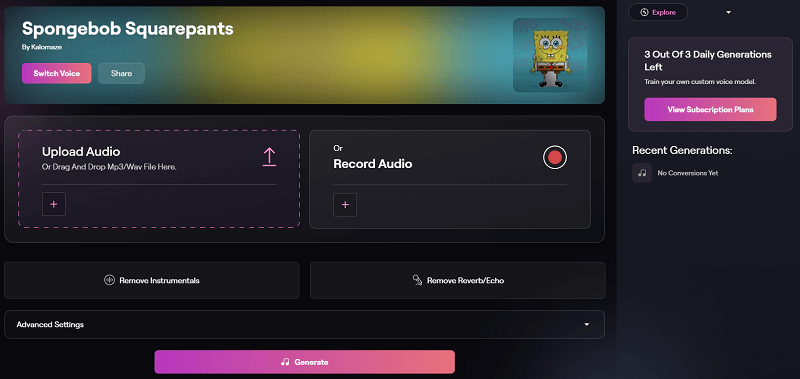
Task: Click the Switch Voice button
Action: point(57,73)
